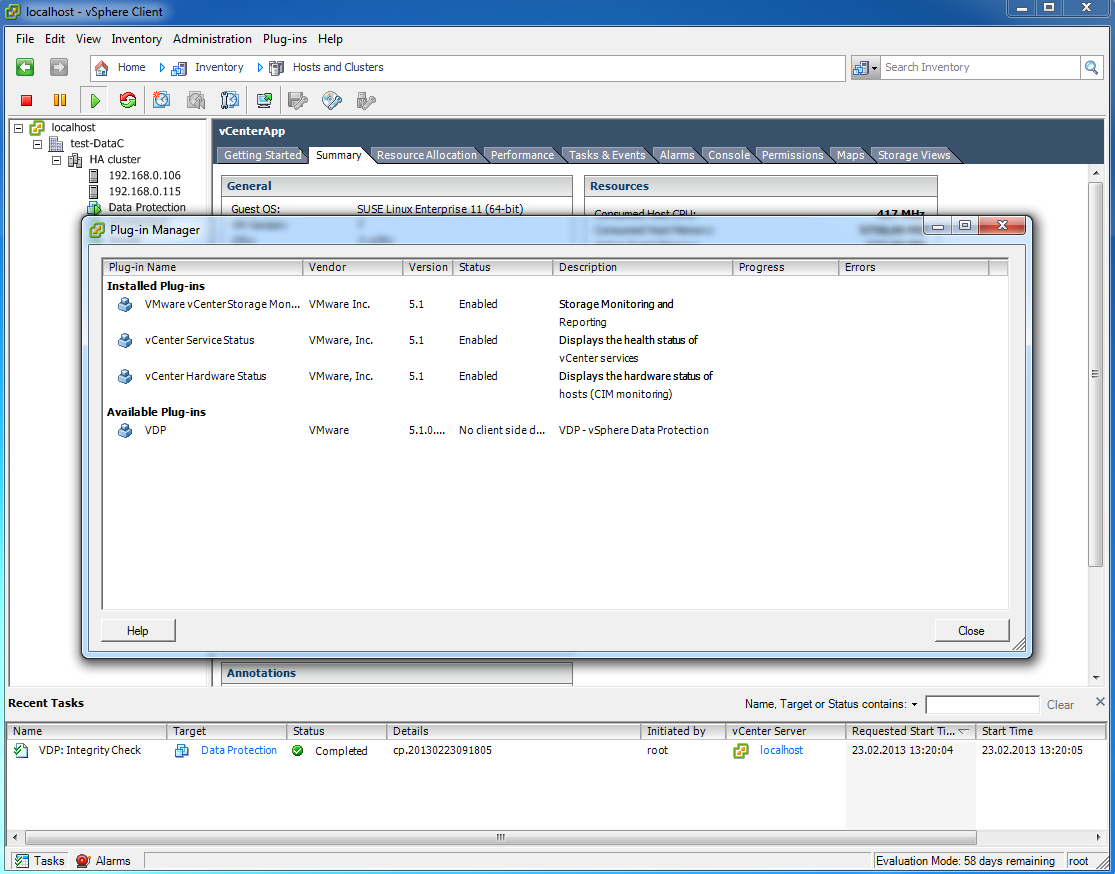Click VDP Integrity Check task icon
Screen dimensions: 1115x874
pos(21,750)
